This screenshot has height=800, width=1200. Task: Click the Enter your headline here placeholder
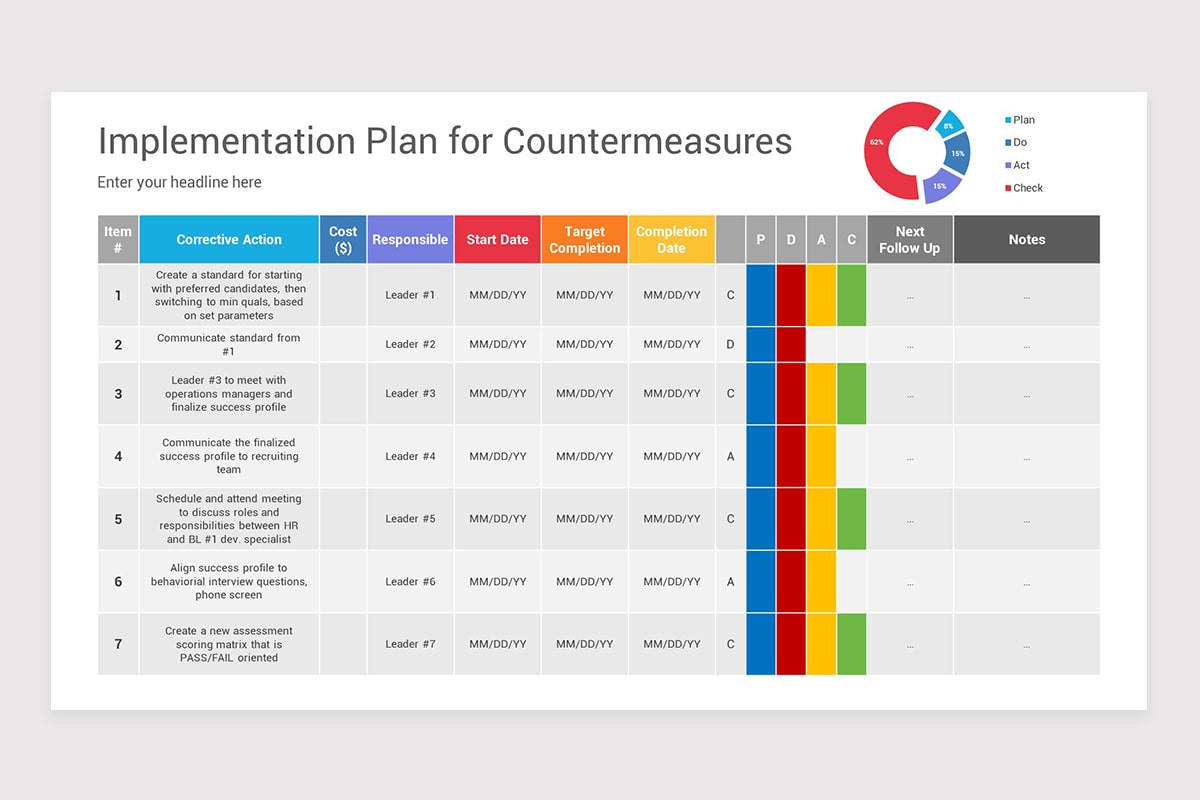click(179, 182)
